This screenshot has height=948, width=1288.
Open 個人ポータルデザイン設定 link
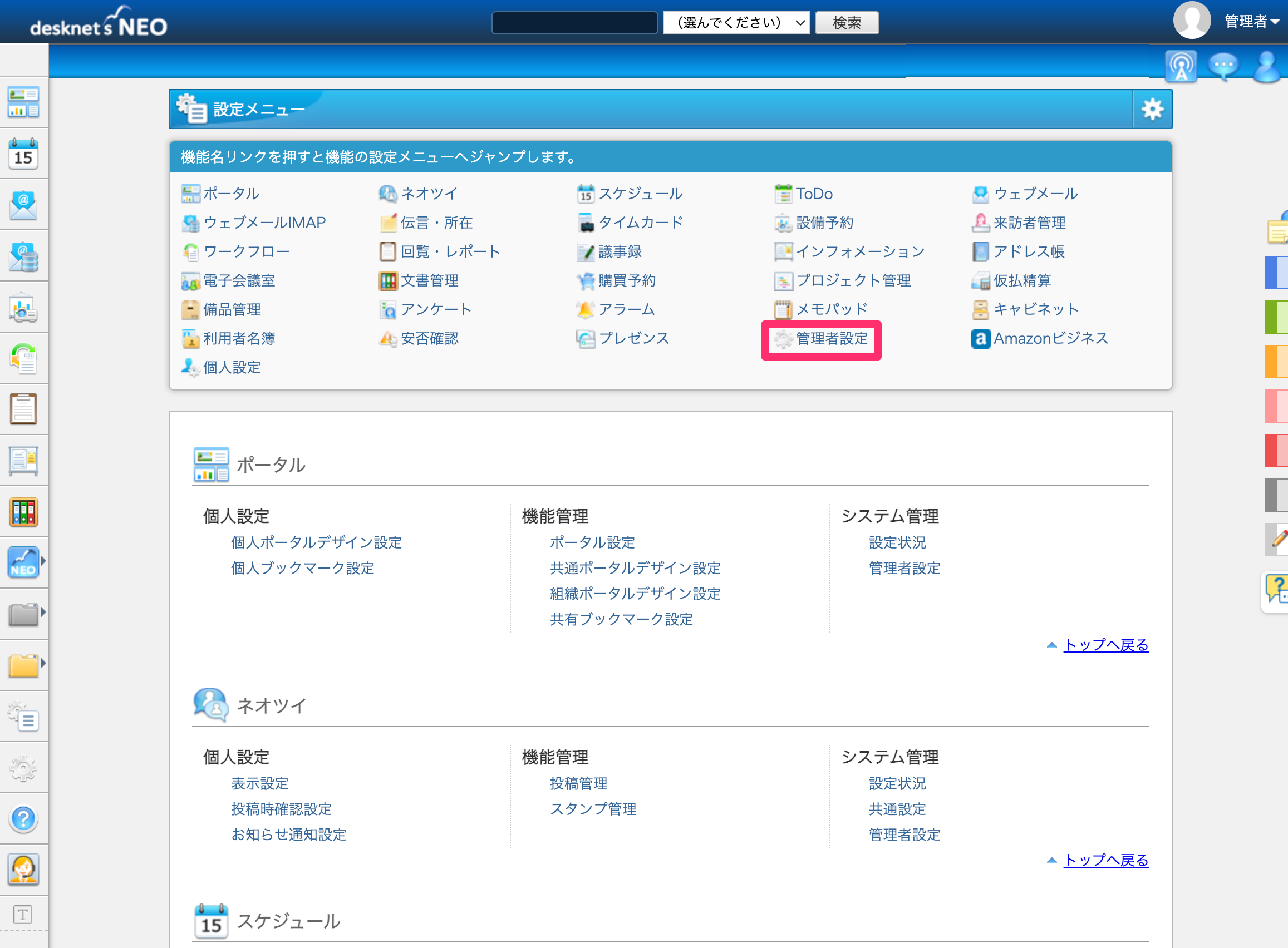tap(316, 542)
